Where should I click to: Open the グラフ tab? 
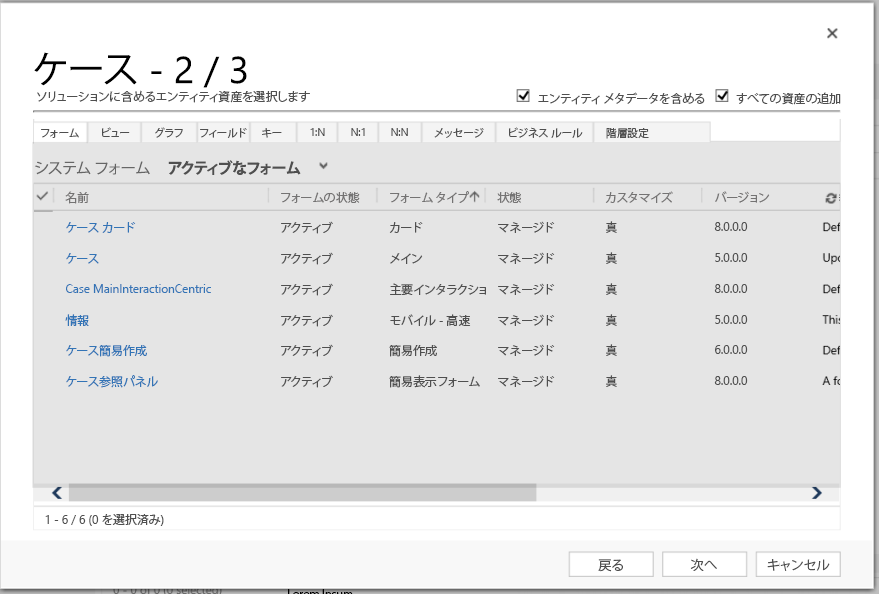coord(168,131)
